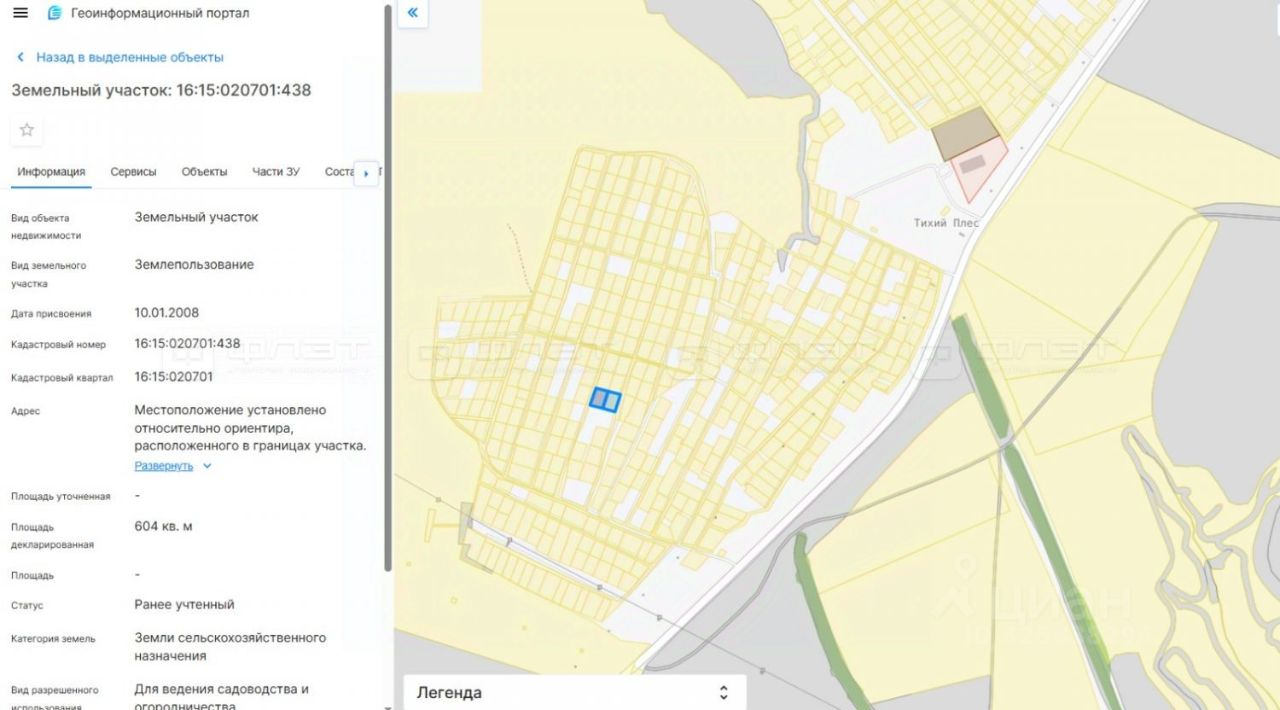The width and height of the screenshot is (1280, 710).
Task: Toggle the Легенда up-down arrows
Action: [x=724, y=692]
